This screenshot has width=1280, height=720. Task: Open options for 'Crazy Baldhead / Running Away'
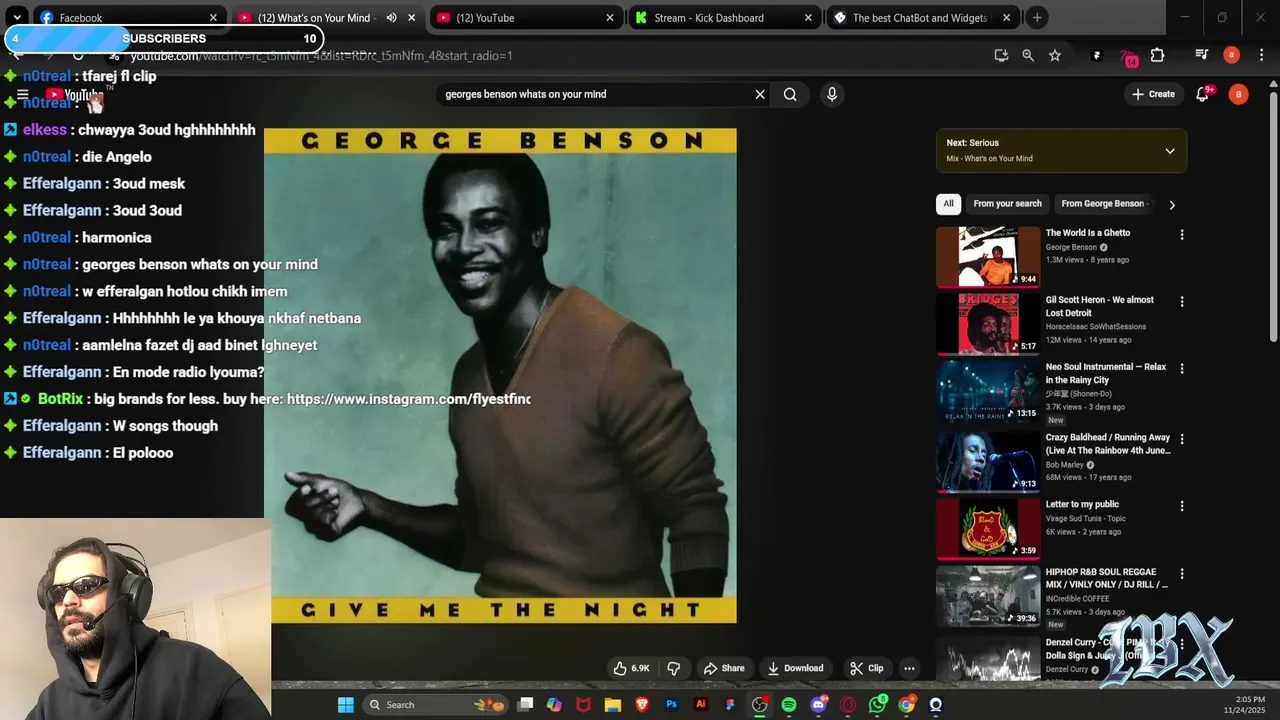click(x=1182, y=438)
